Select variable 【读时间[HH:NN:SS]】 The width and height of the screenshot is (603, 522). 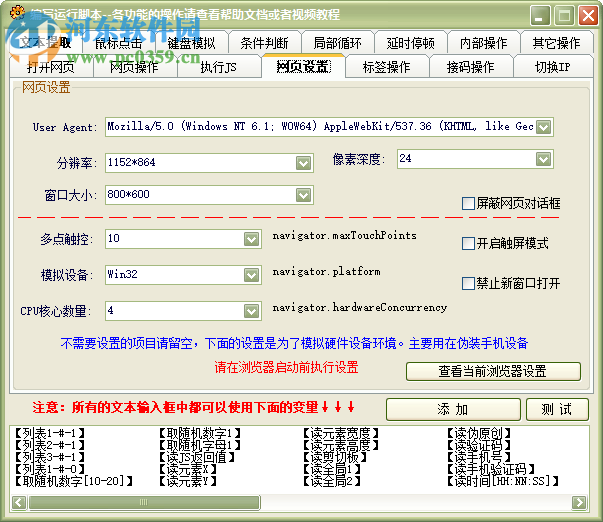click(503, 481)
